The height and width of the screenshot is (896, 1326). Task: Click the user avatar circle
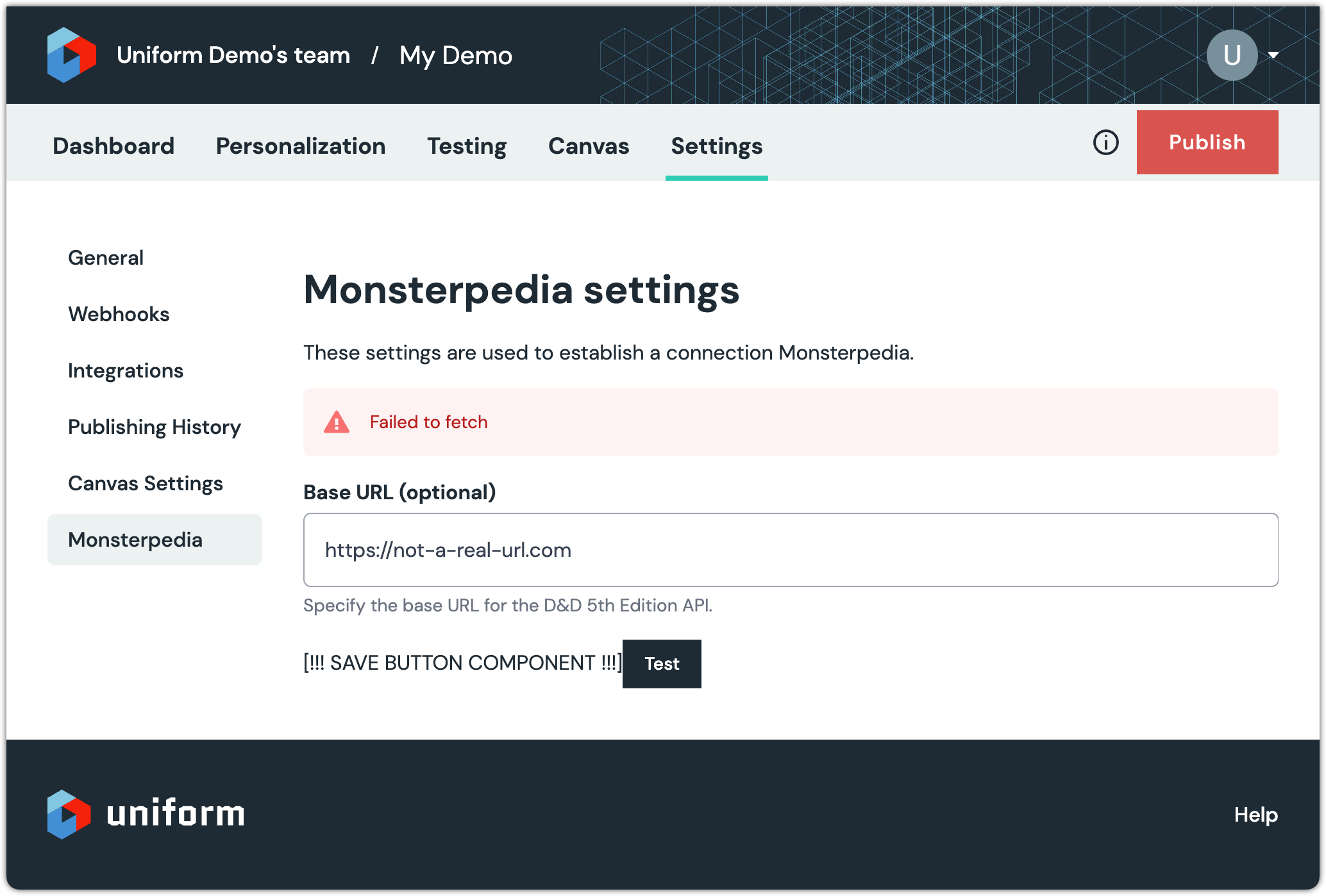pyautogui.click(x=1231, y=55)
